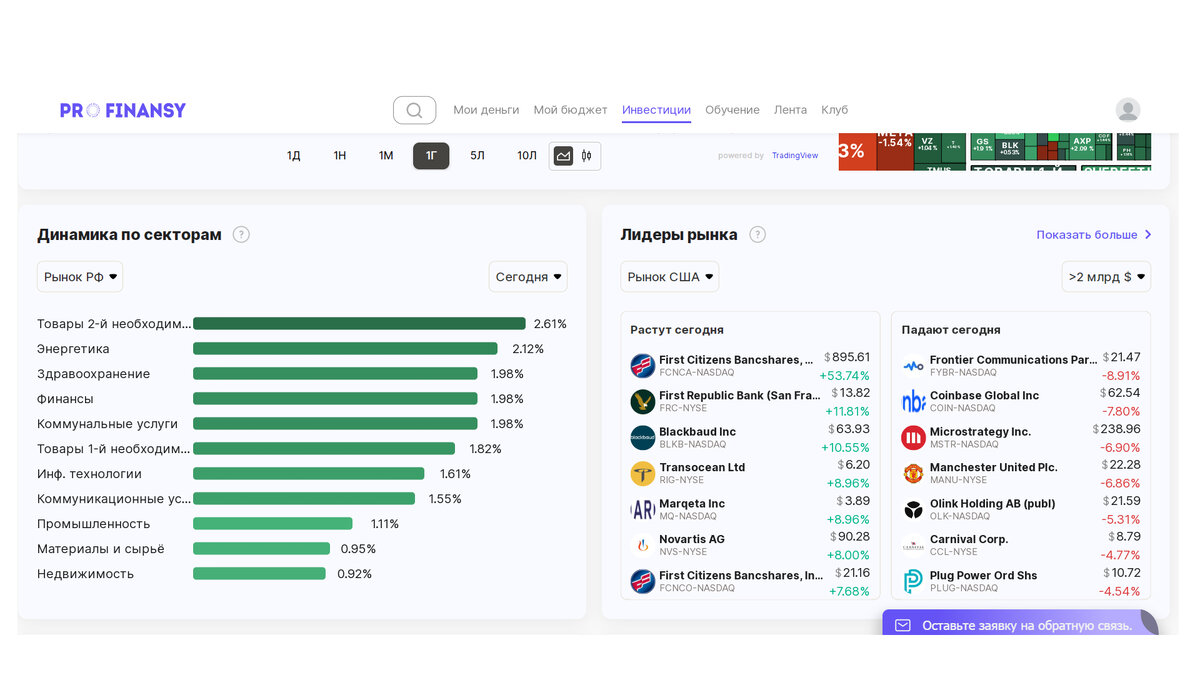Open the Сегодня period dropdown
This screenshot has height=675, width=1200.
point(528,276)
